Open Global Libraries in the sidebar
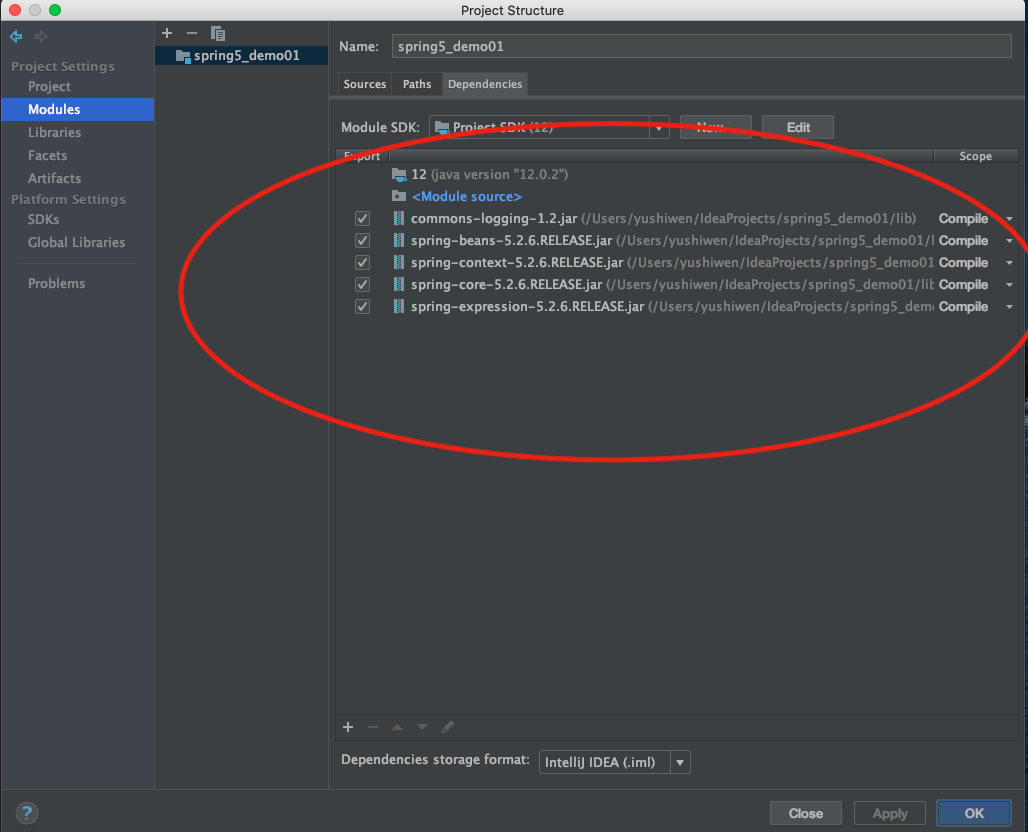 pyautogui.click(x=76, y=243)
